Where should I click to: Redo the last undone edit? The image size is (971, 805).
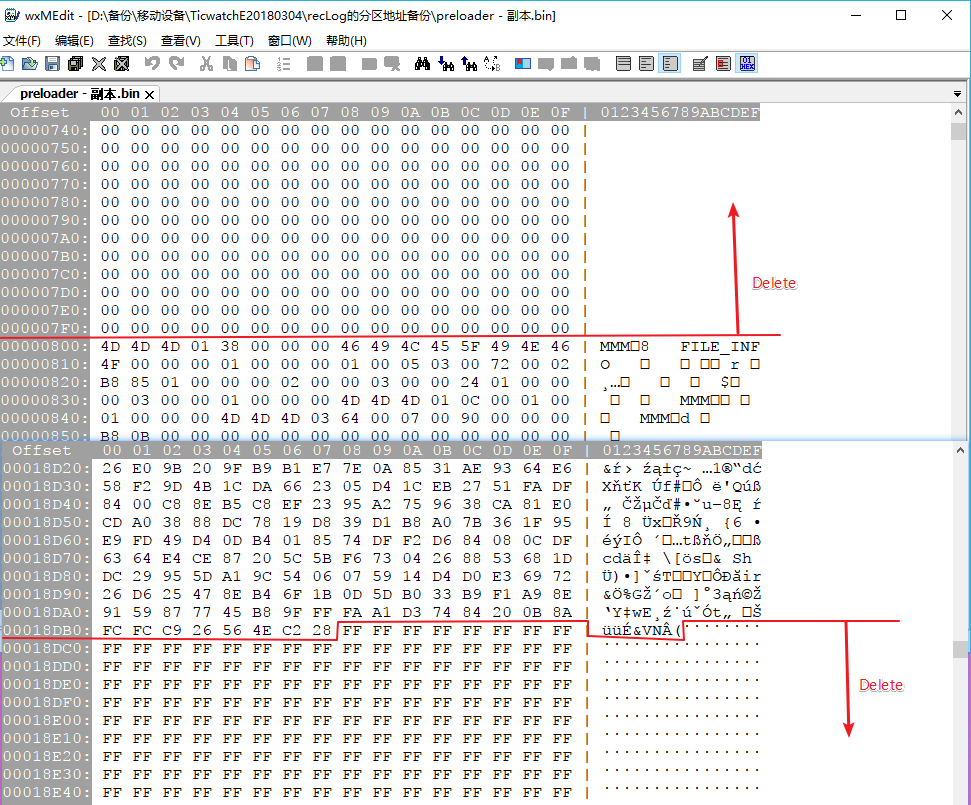pyautogui.click(x=177, y=63)
